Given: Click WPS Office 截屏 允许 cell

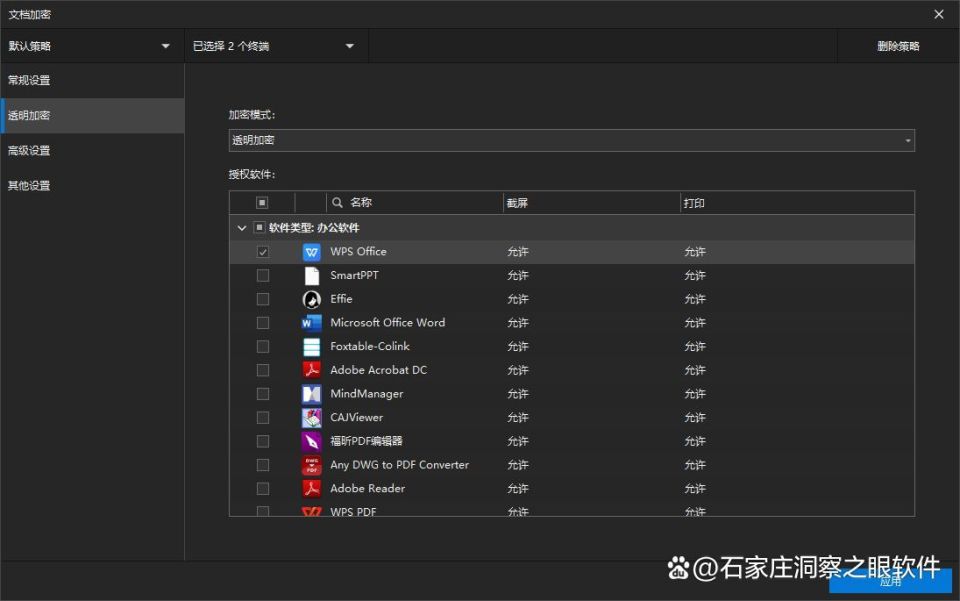Looking at the screenshot, I should [517, 252].
